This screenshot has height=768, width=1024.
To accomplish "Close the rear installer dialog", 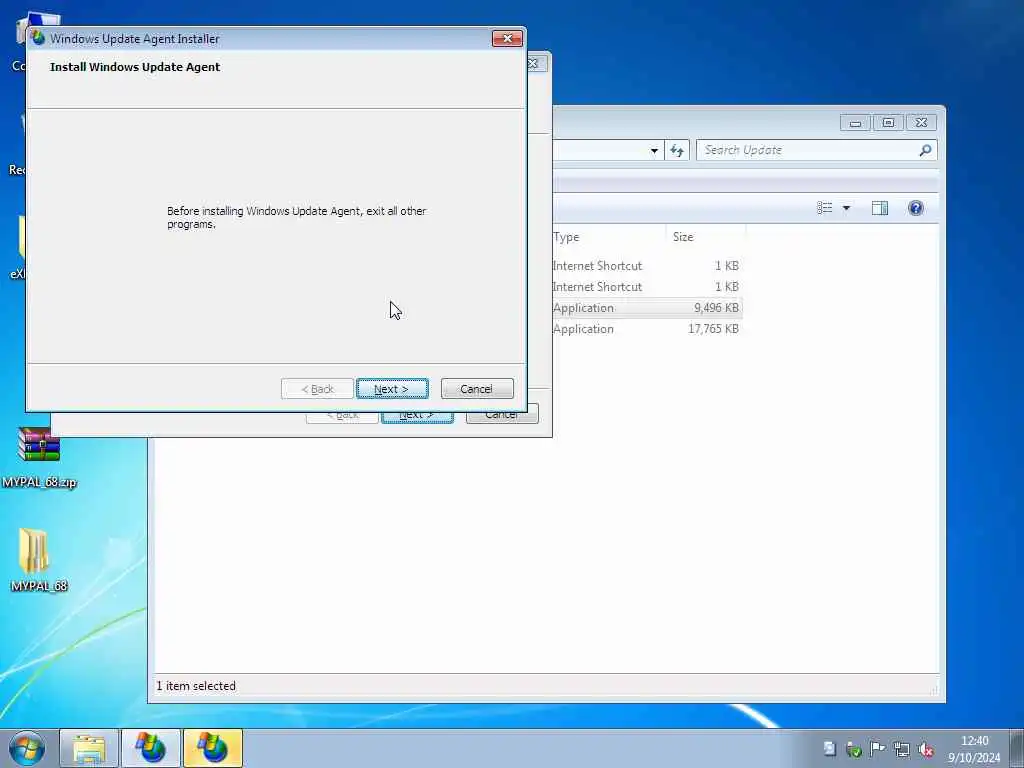I will click(534, 63).
